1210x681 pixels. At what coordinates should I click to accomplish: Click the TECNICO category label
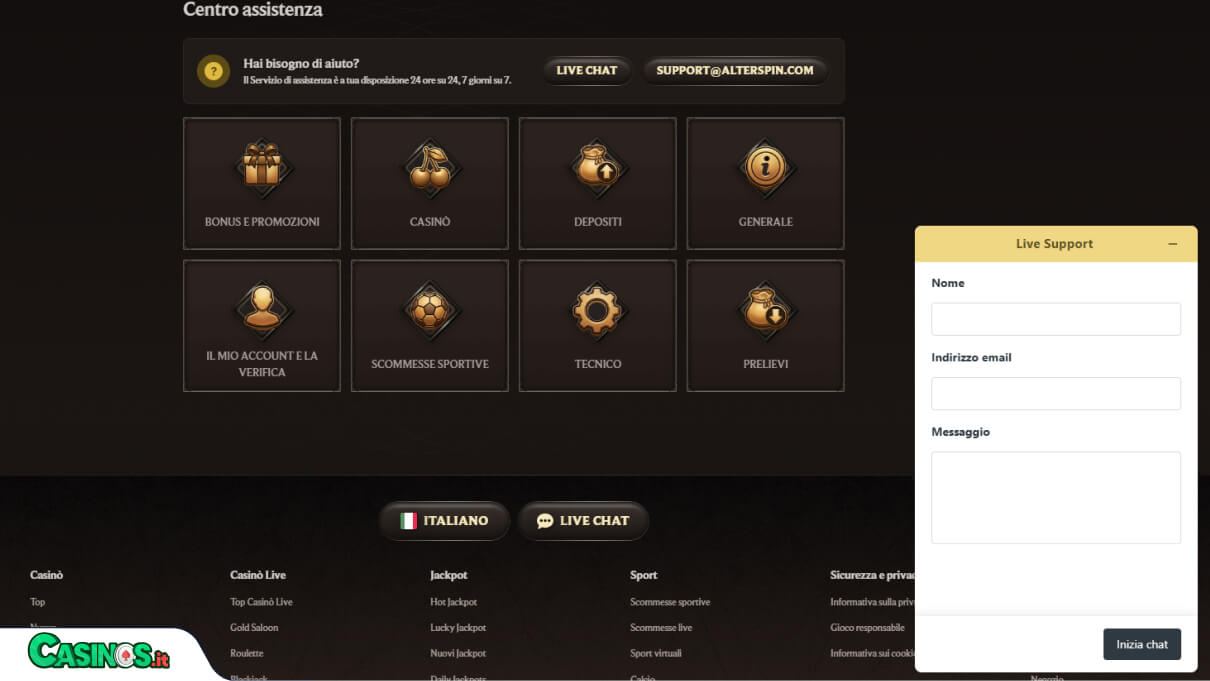pyautogui.click(x=598, y=364)
